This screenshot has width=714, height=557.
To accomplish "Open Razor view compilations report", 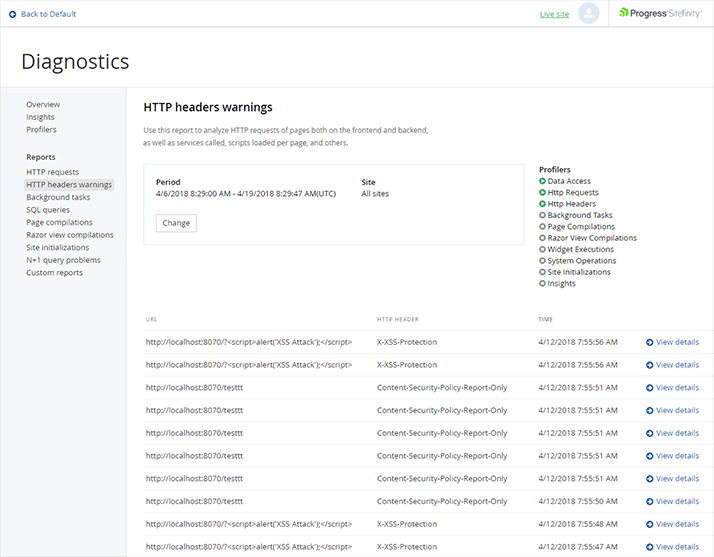I will tap(70, 235).
